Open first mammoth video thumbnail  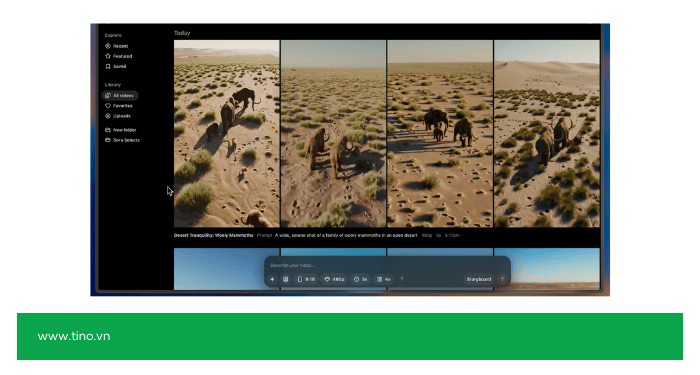(227, 133)
